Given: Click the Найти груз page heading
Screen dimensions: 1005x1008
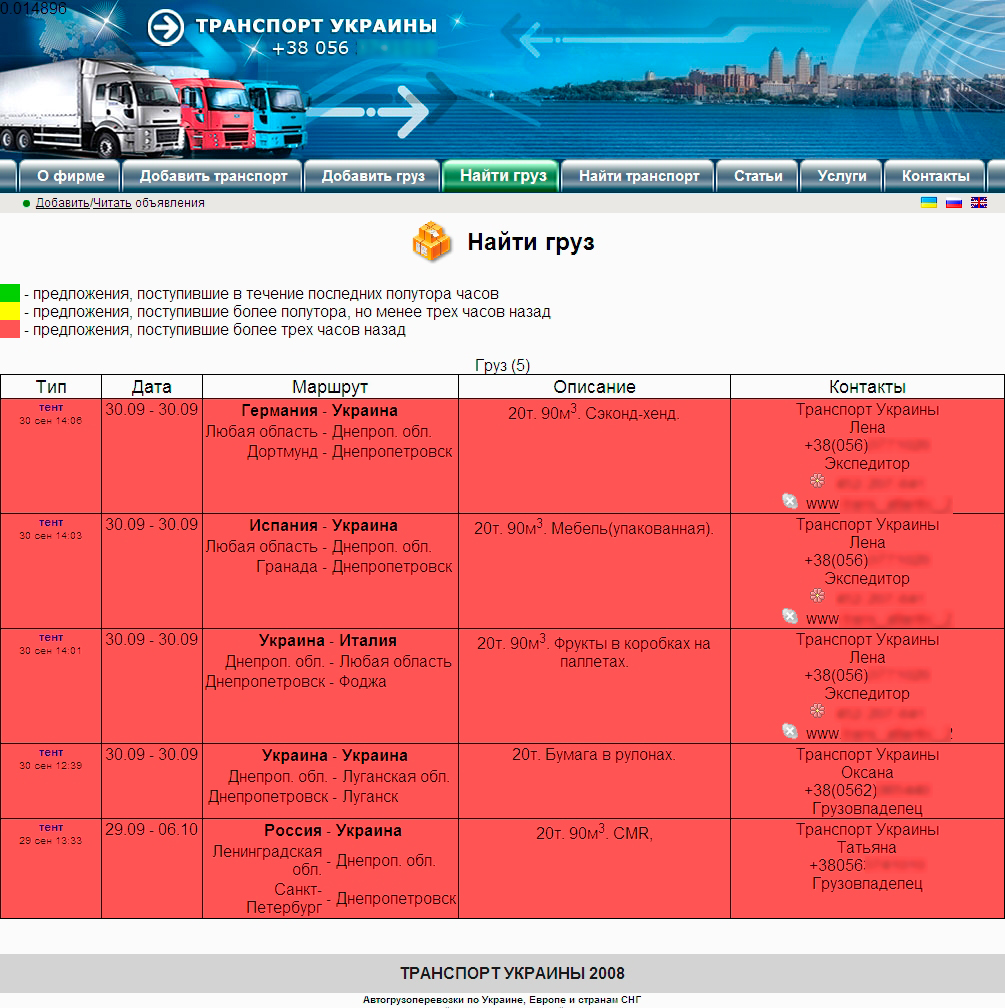Looking at the screenshot, I should 531,242.
